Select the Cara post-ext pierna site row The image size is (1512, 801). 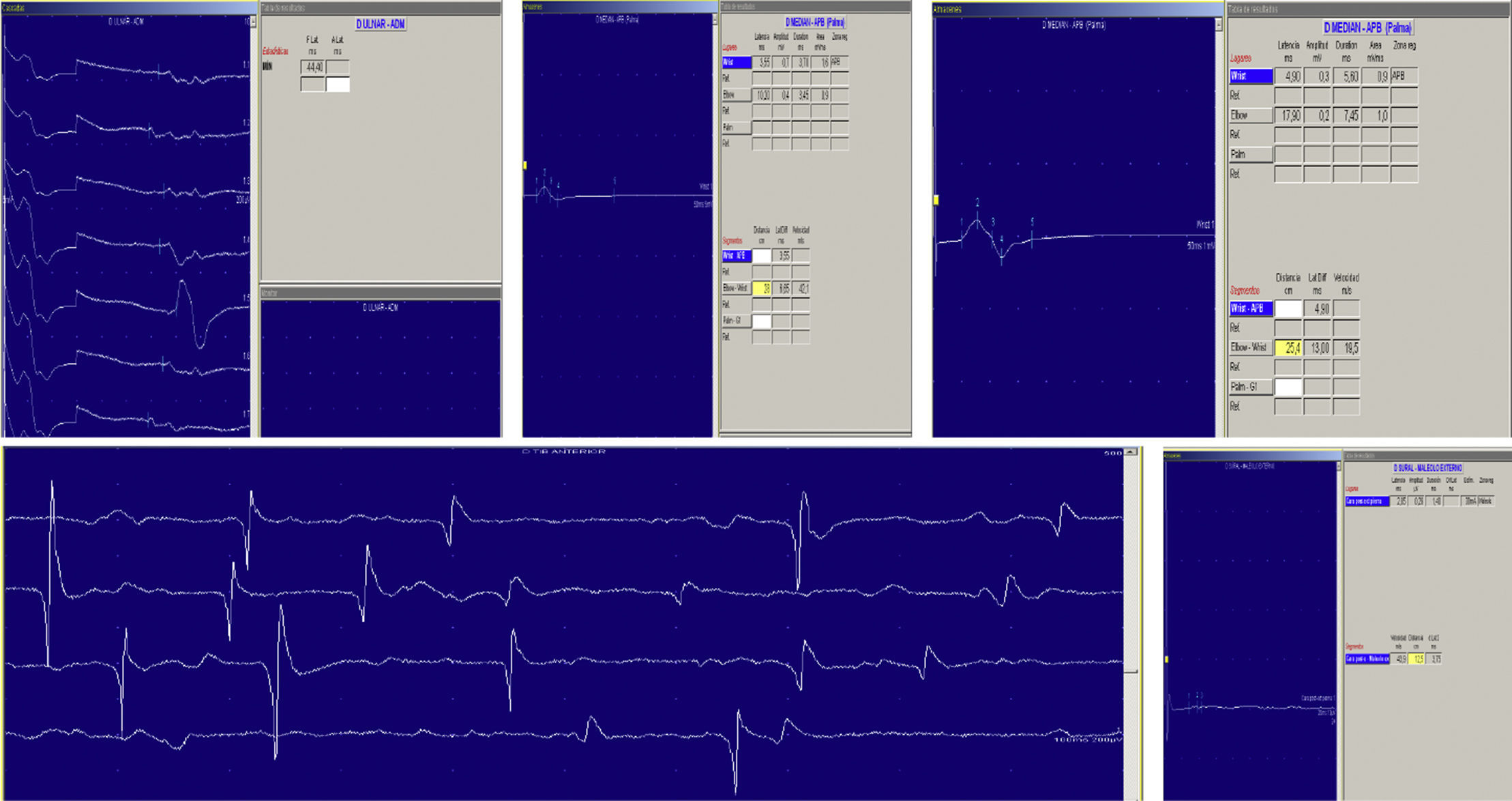(1367, 501)
